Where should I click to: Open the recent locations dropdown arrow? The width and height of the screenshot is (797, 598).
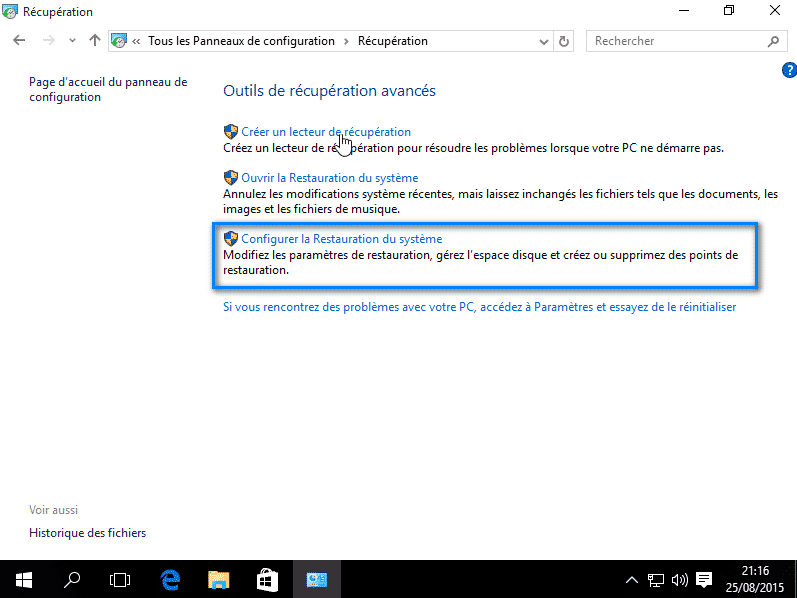coord(72,41)
